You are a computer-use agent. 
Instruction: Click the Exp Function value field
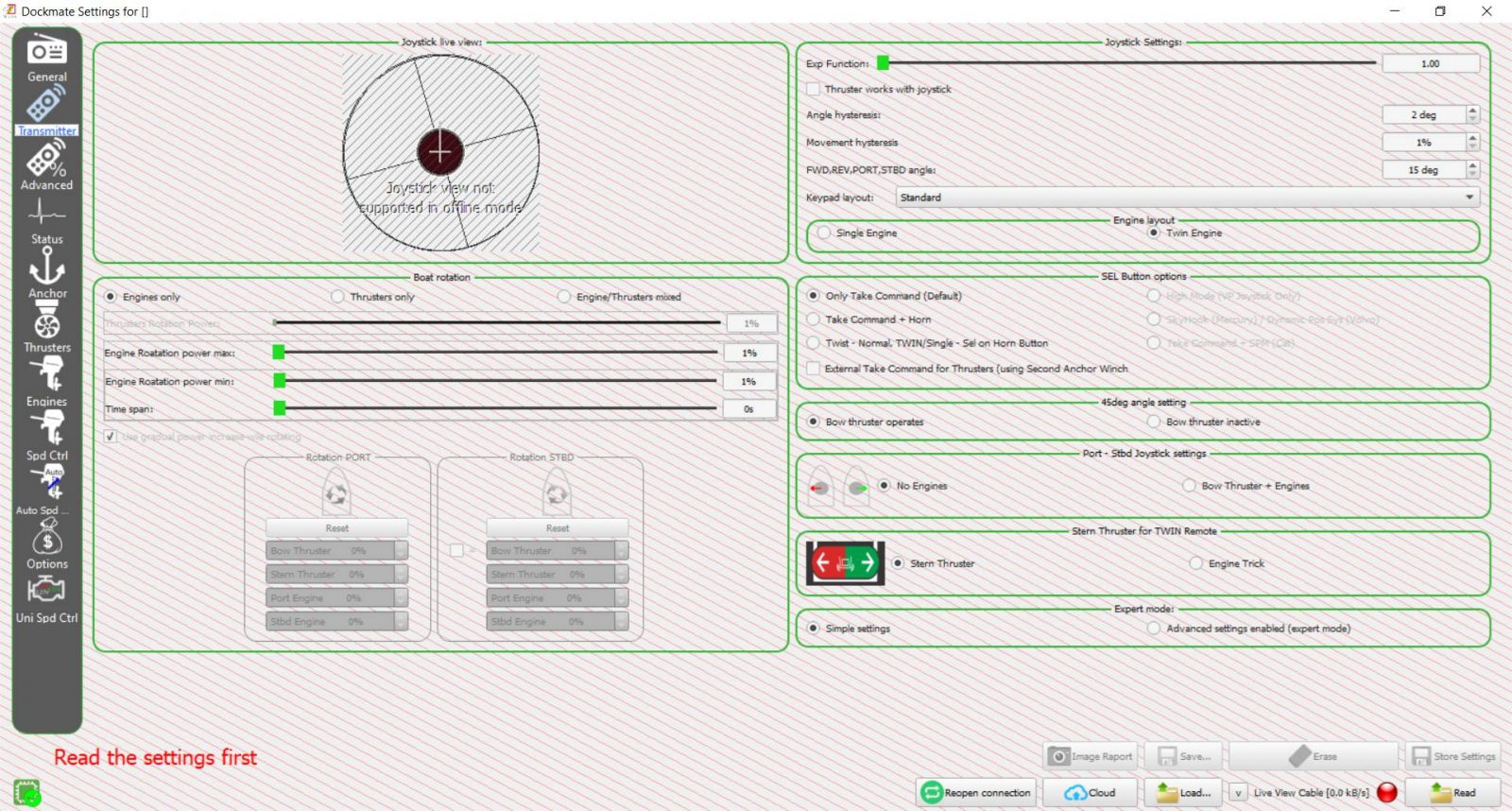1430,63
